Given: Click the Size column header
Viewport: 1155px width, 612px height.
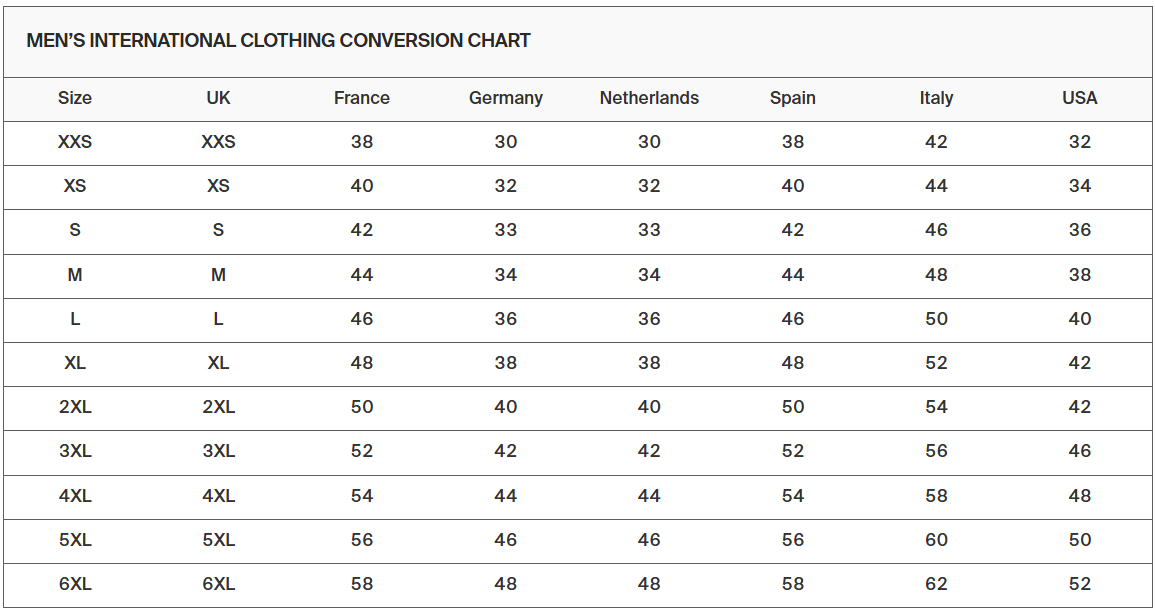Looking at the screenshot, I should pos(75,98).
